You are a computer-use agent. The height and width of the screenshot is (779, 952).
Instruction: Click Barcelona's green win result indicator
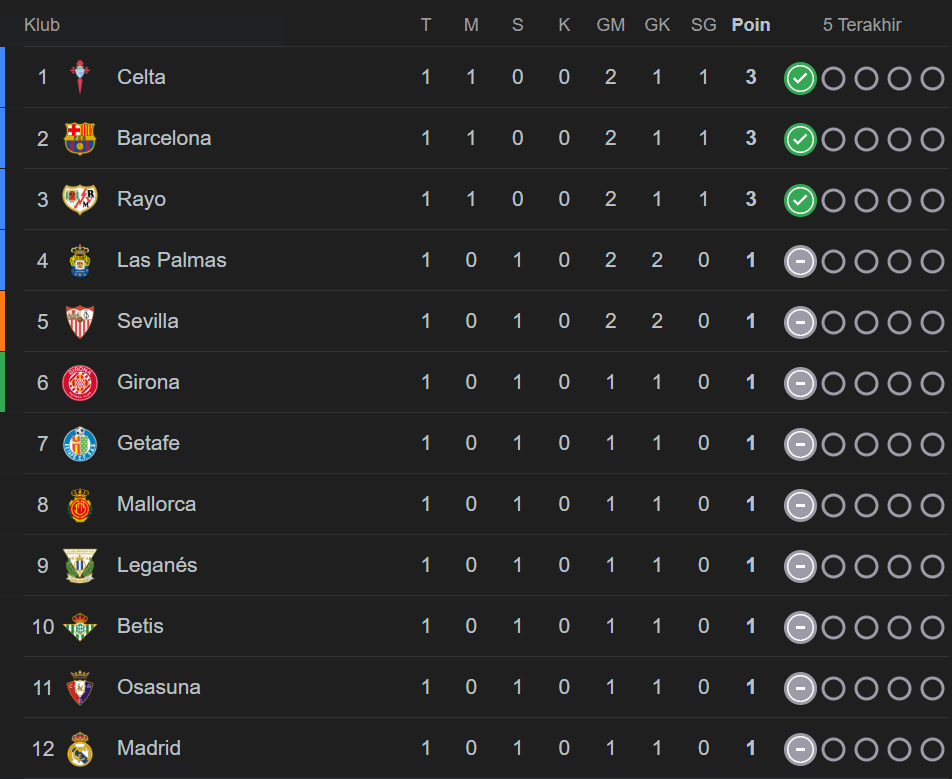point(800,139)
